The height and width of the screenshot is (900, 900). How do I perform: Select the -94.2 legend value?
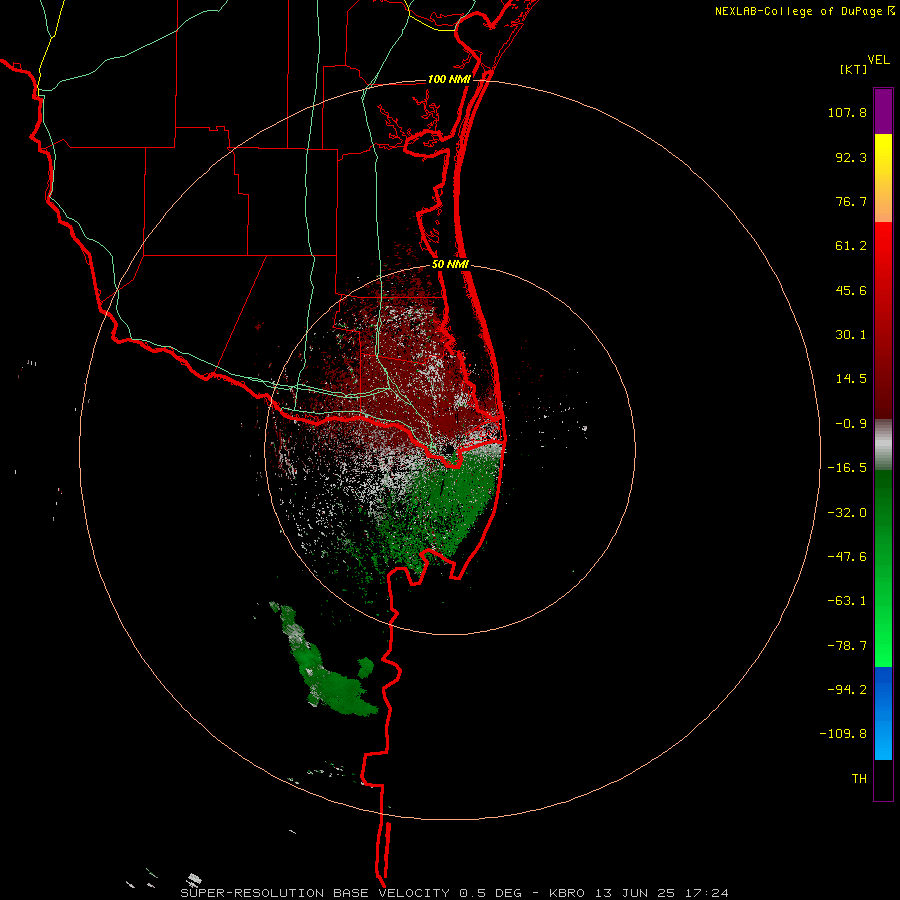847,689
